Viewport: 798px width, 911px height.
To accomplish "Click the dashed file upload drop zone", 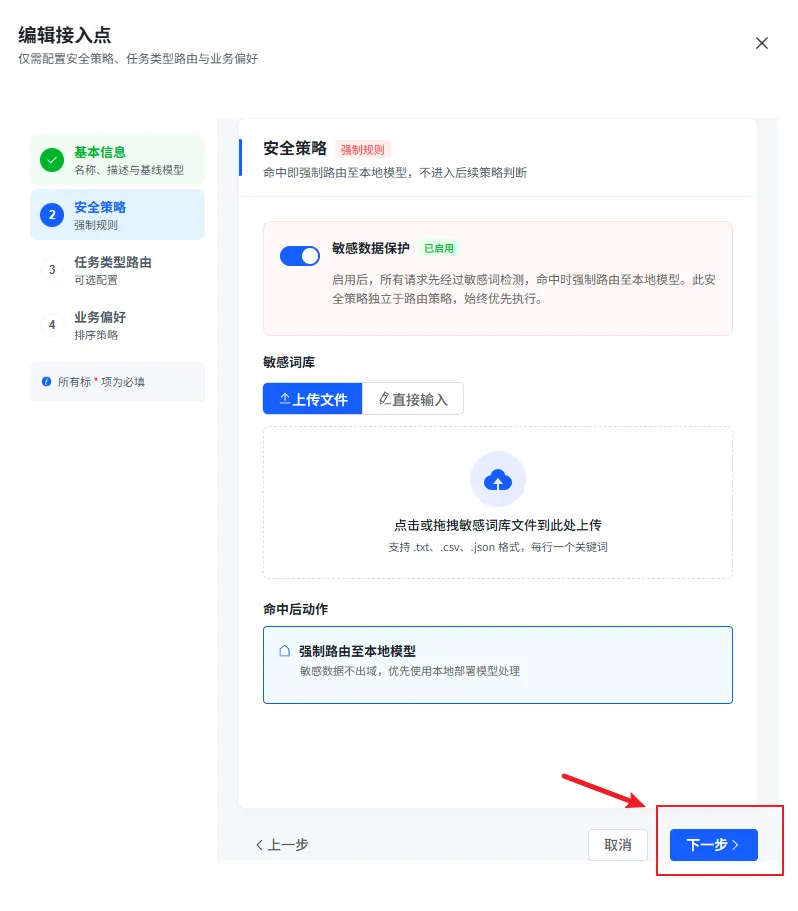I will (x=498, y=503).
